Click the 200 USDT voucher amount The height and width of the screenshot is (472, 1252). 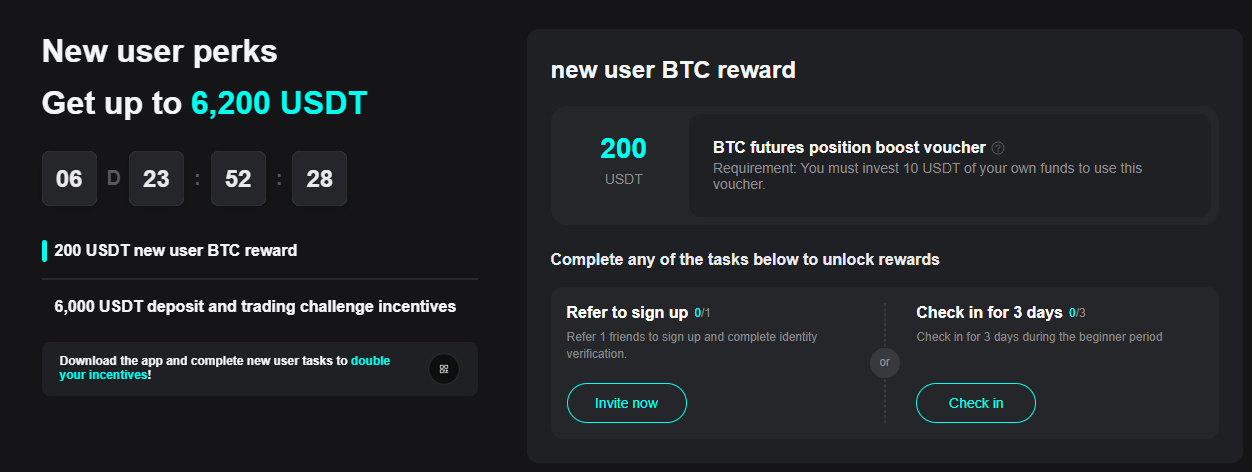(x=623, y=149)
